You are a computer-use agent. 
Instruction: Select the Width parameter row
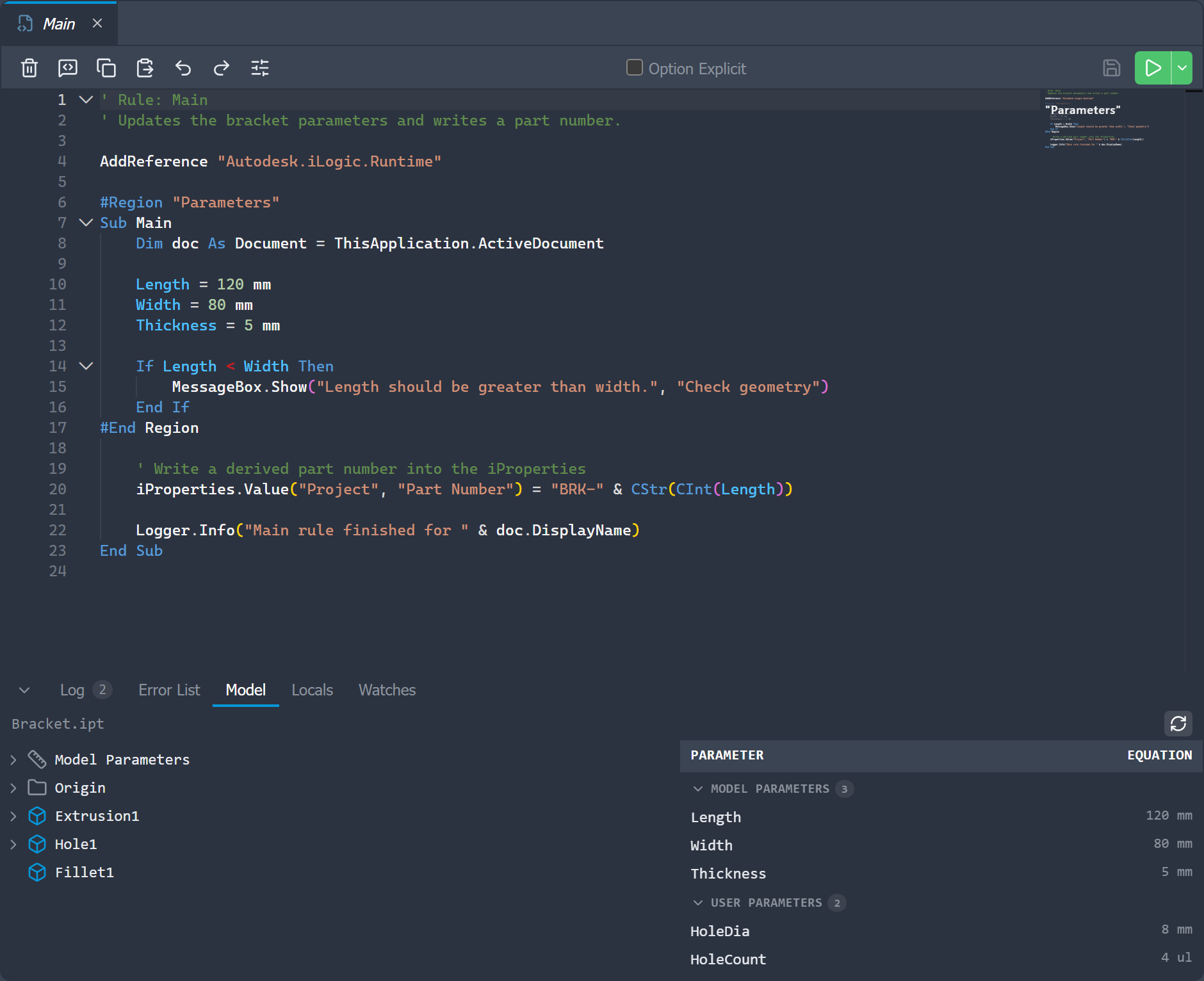pos(941,845)
